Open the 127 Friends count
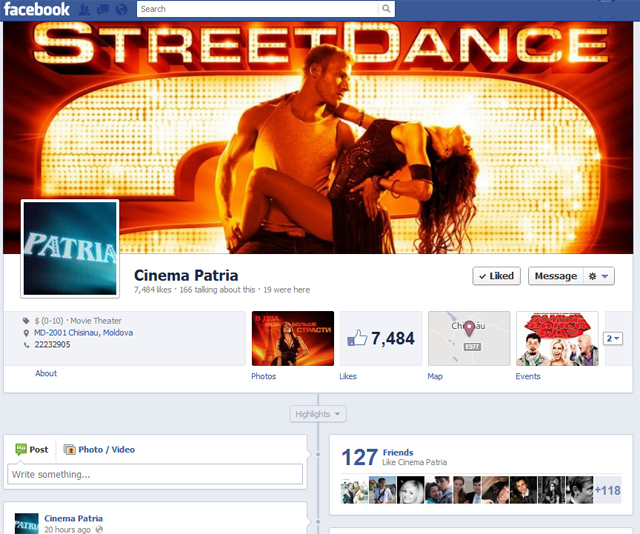Viewport: 640px width, 534px height. [x=359, y=457]
